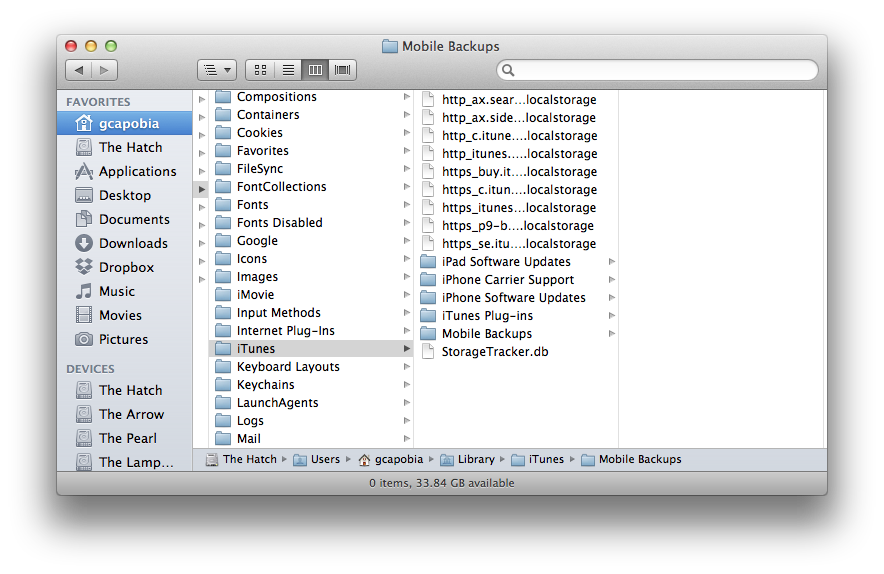Image resolution: width=884 pixels, height=574 pixels.
Task: Select the Mail folder
Action: coord(311,439)
